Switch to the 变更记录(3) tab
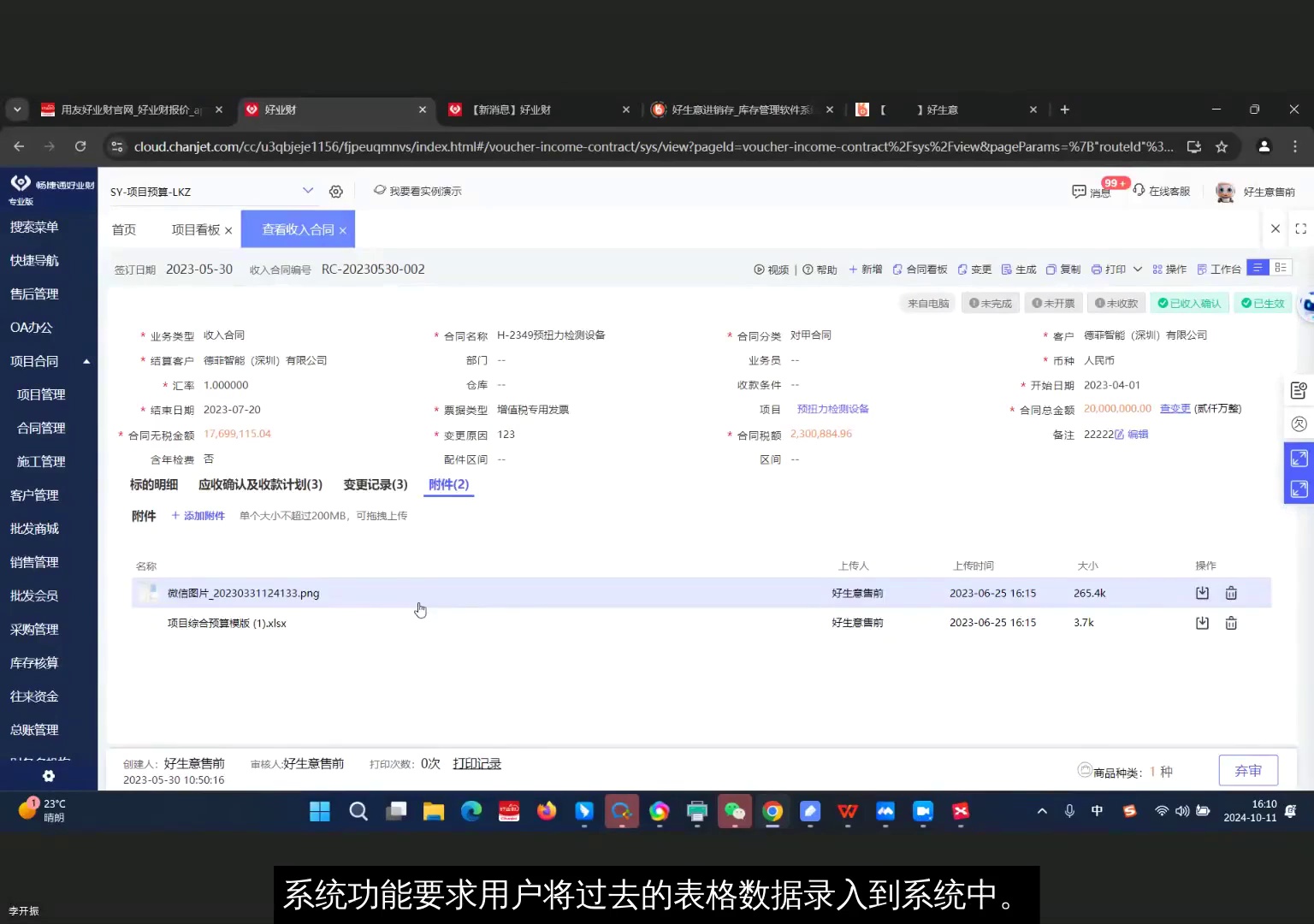The width and height of the screenshot is (1314, 924). coord(375,484)
